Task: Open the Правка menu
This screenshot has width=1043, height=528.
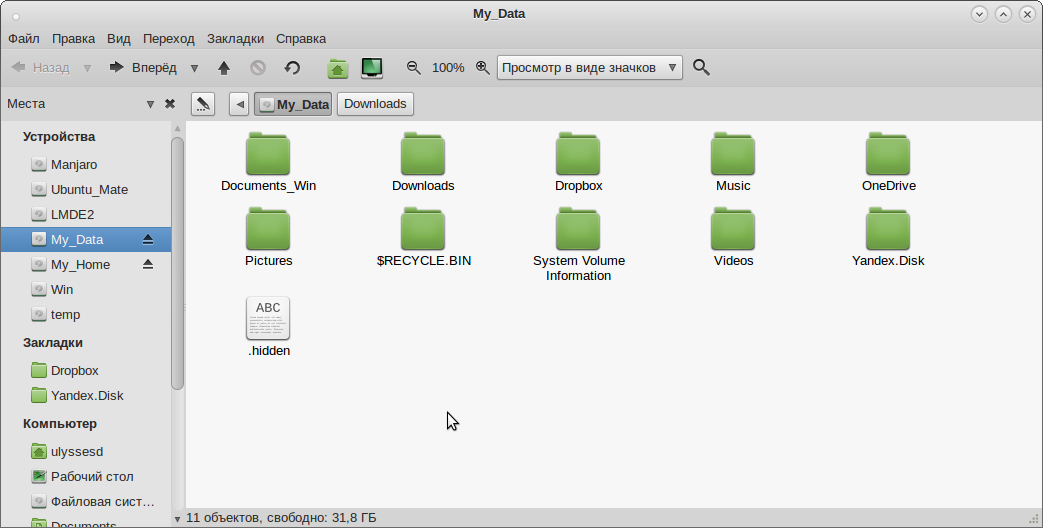Action: pos(73,39)
